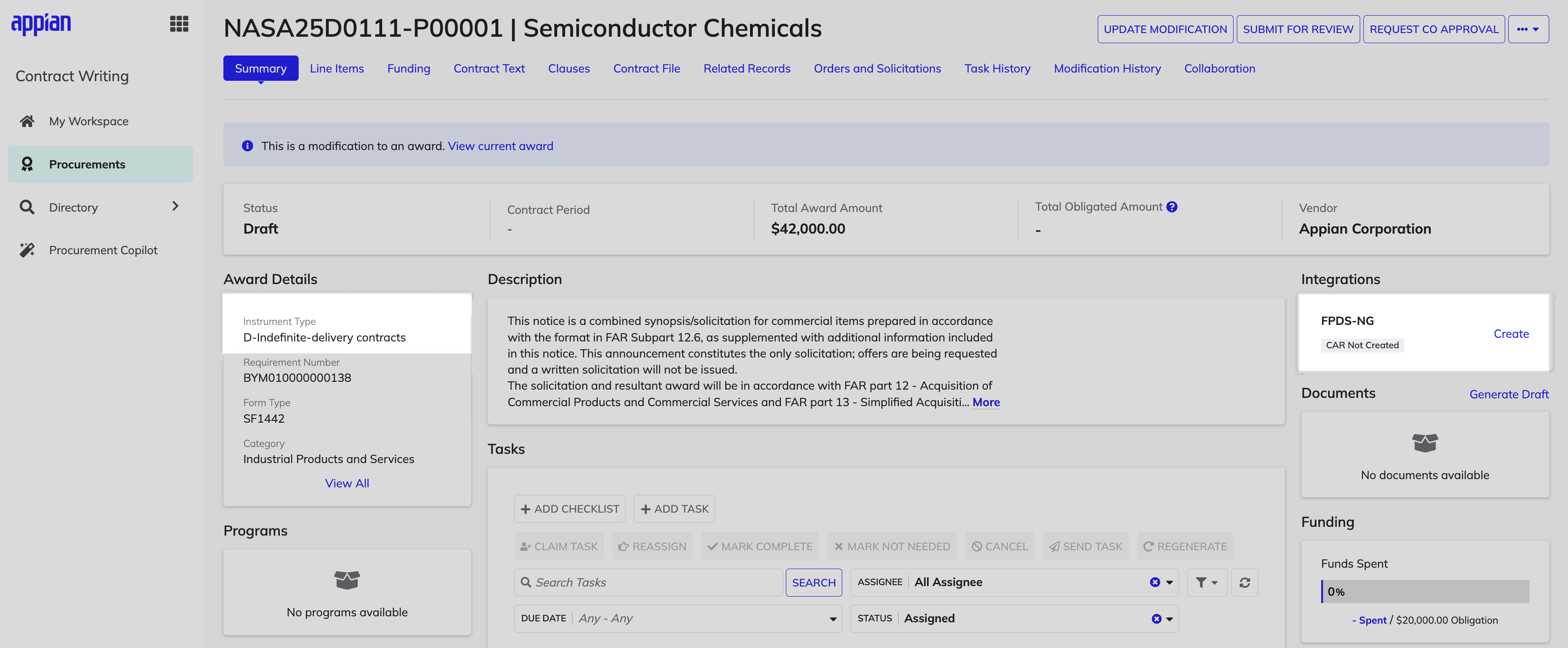Image resolution: width=1568 pixels, height=648 pixels.
Task: View the Task History tab
Action: (x=997, y=68)
